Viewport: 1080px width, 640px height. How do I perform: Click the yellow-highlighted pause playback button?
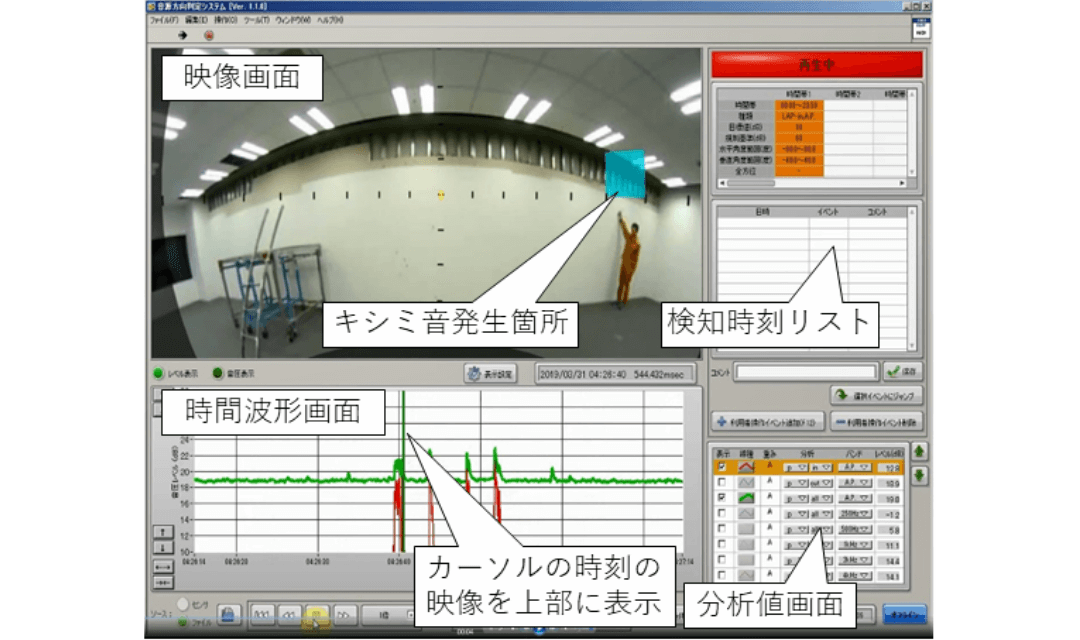(316, 615)
